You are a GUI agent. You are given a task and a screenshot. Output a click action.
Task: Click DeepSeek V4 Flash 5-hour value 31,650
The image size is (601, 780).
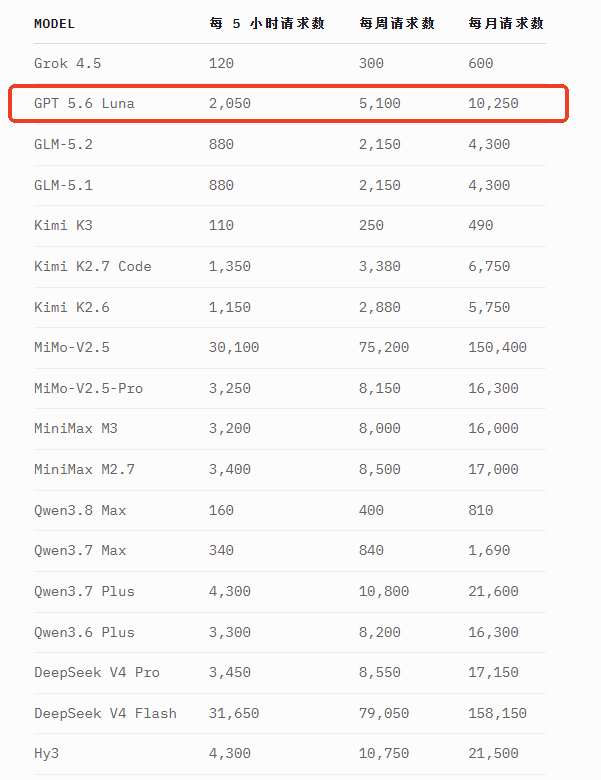[x=234, y=713]
